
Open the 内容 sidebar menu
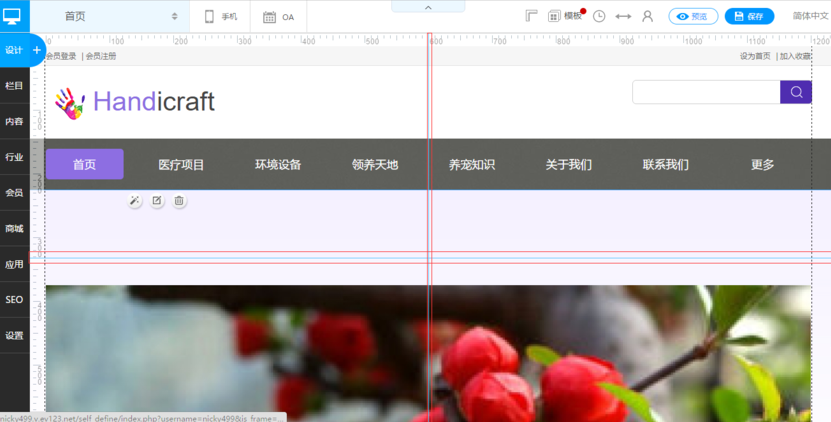click(x=14, y=121)
